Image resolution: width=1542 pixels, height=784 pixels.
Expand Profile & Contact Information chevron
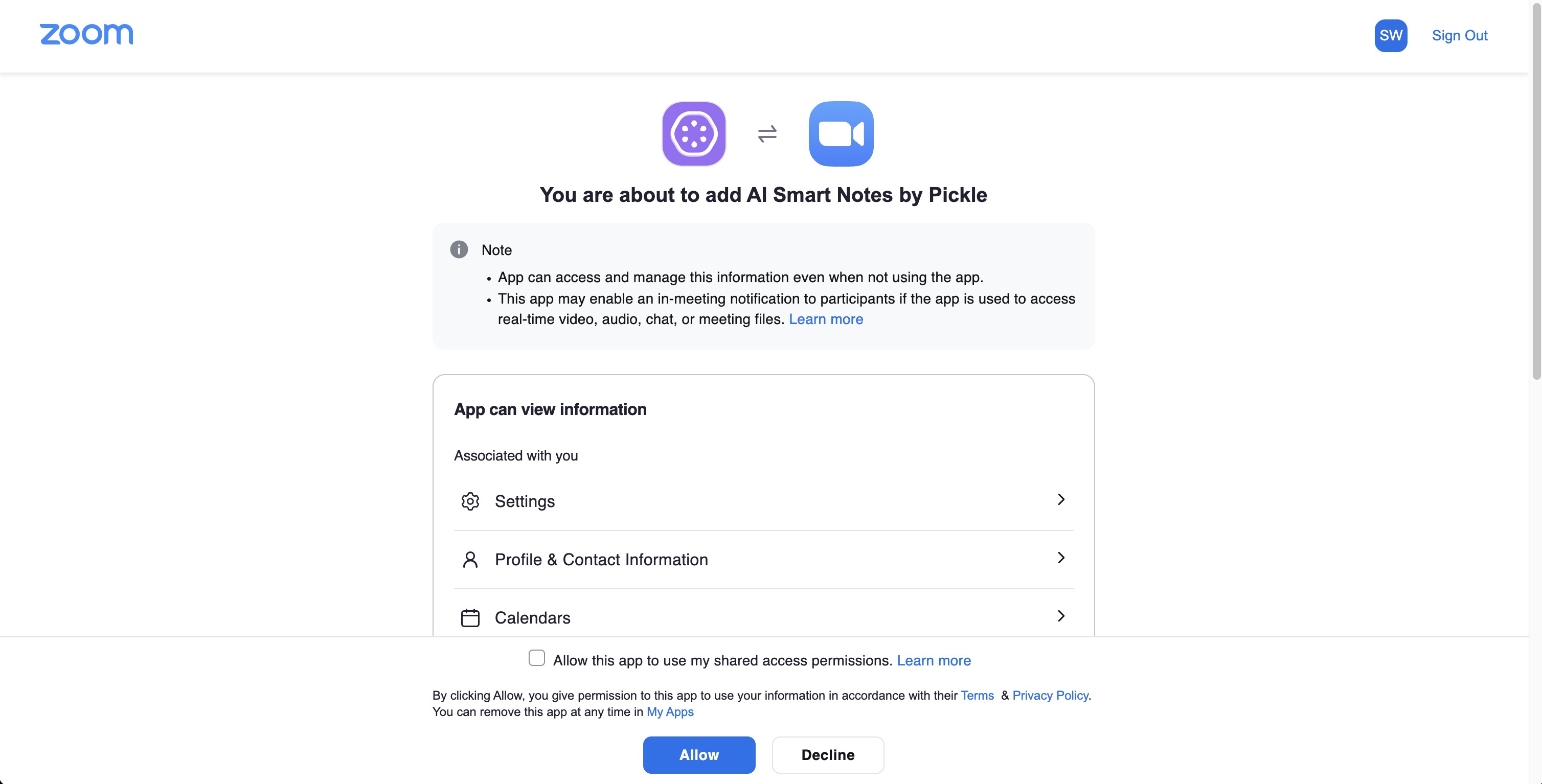pyautogui.click(x=1061, y=558)
